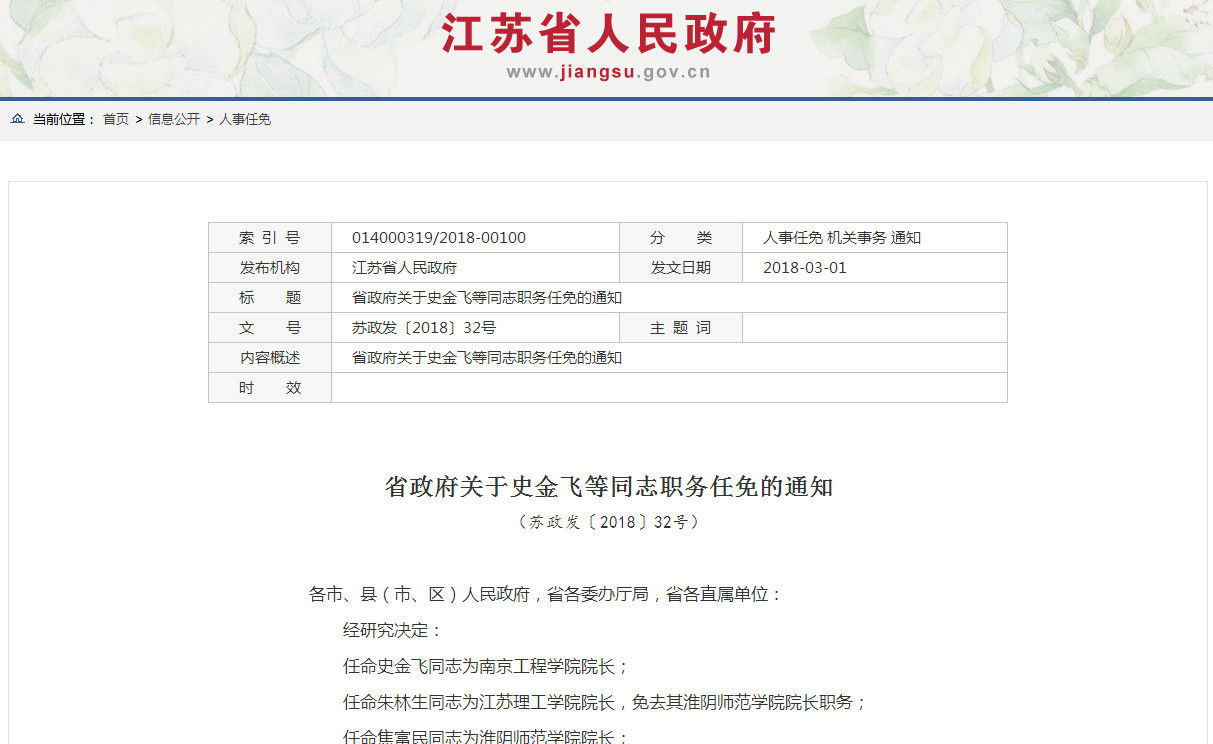
Task: Select document number 苏政发〔2018〕32号 in table
Action: (424, 328)
